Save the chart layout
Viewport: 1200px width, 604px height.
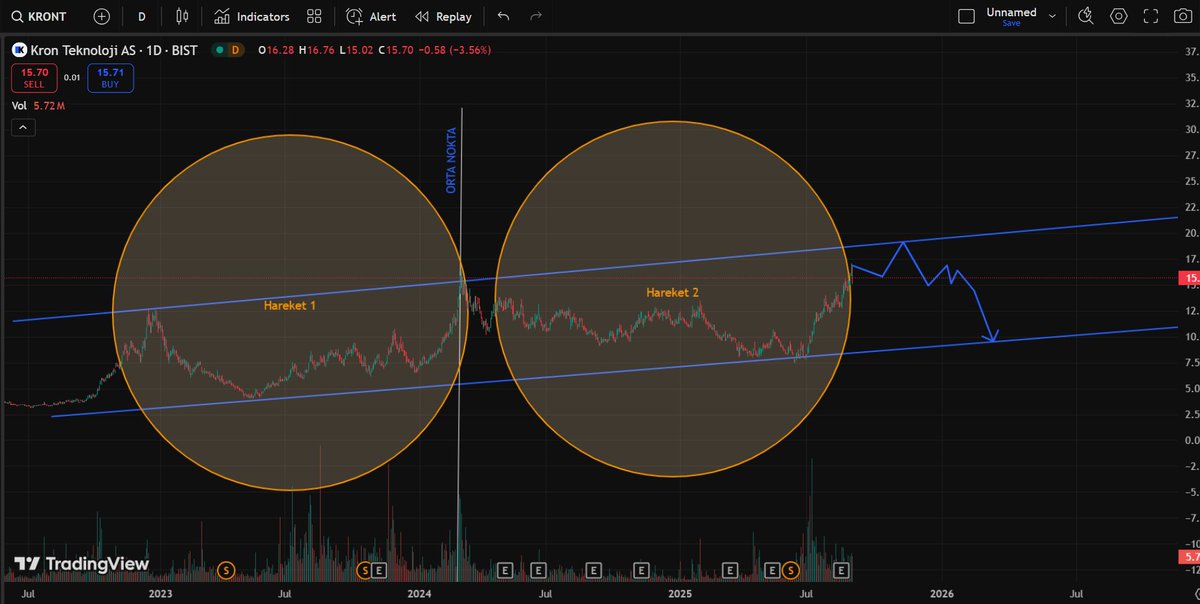click(1011, 23)
